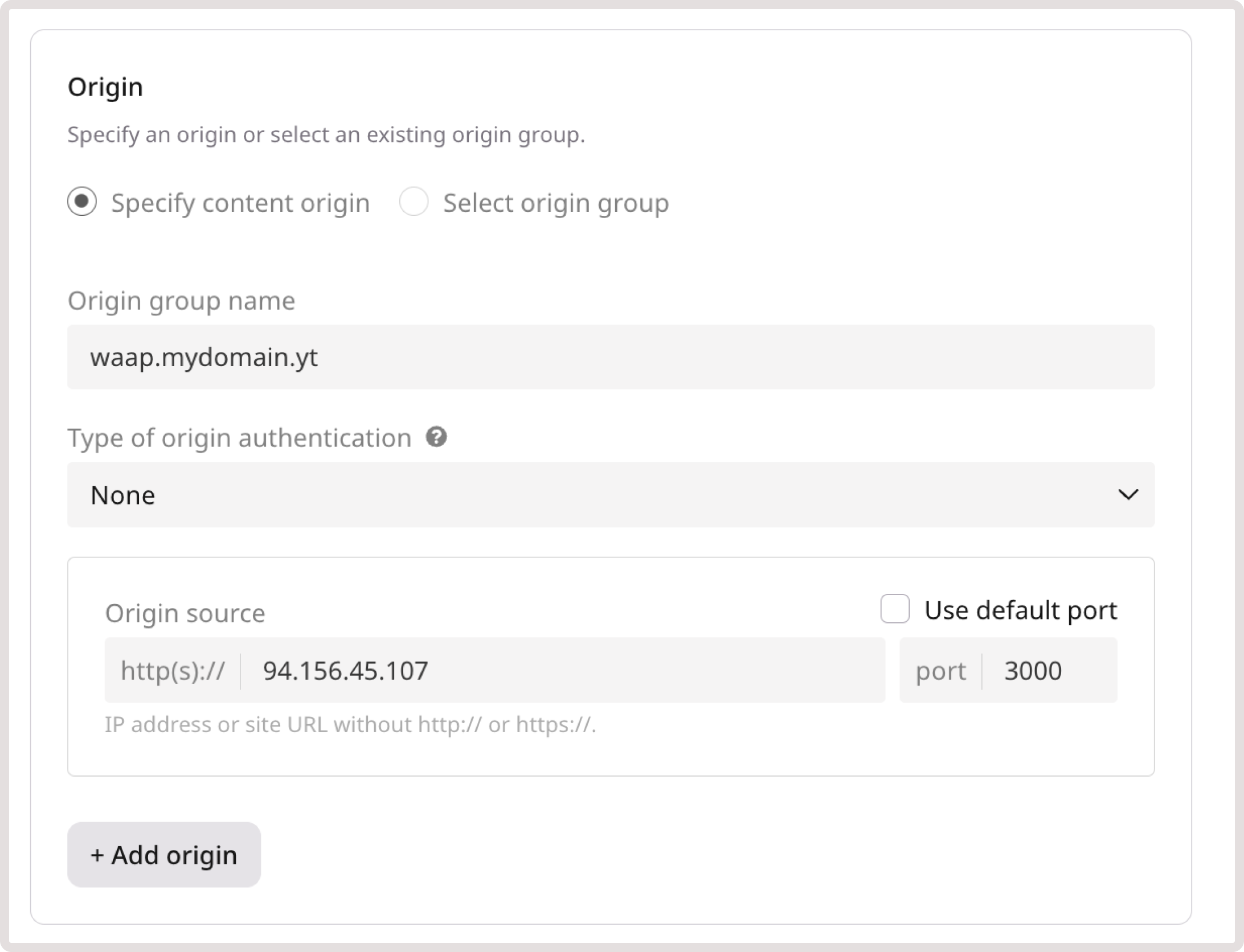Click the 'port' label beside the port input
The image size is (1244, 952).
pyautogui.click(x=940, y=670)
